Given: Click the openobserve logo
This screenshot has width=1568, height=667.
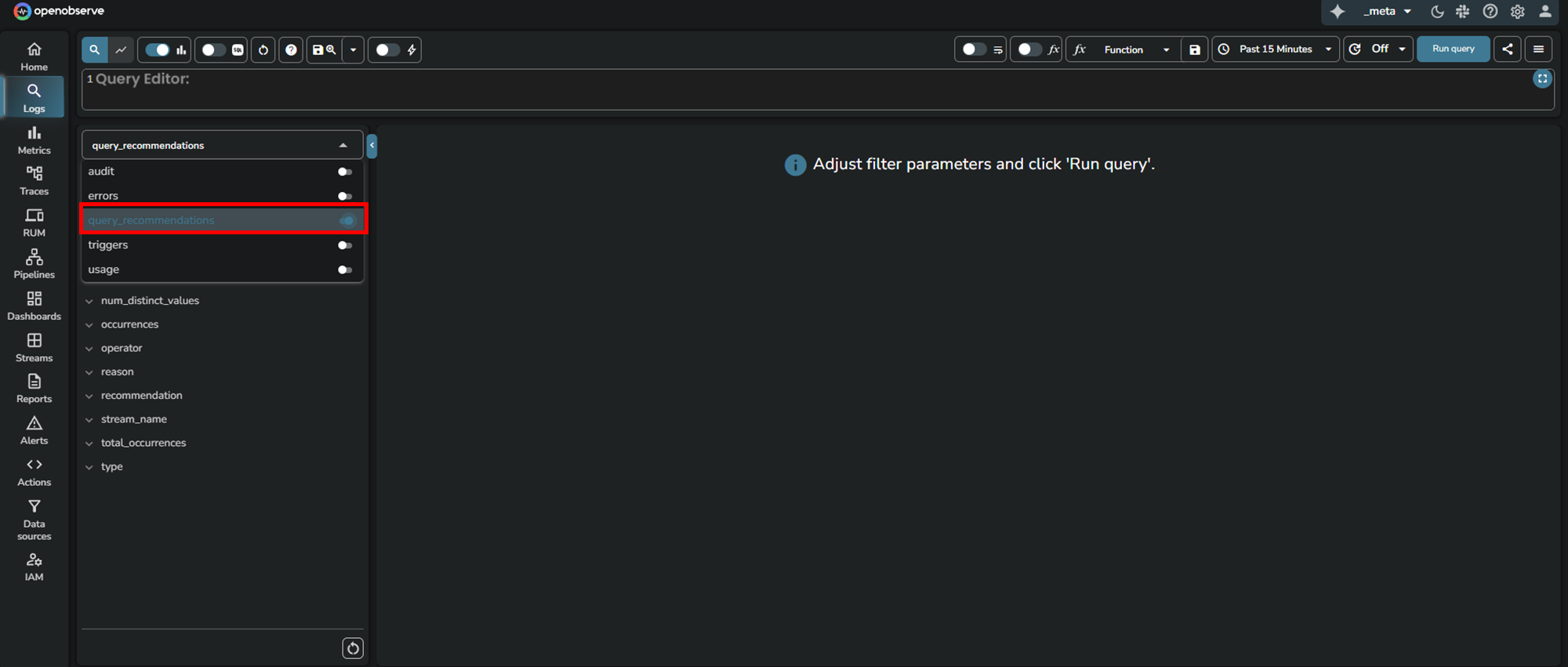Looking at the screenshot, I should pos(59,11).
